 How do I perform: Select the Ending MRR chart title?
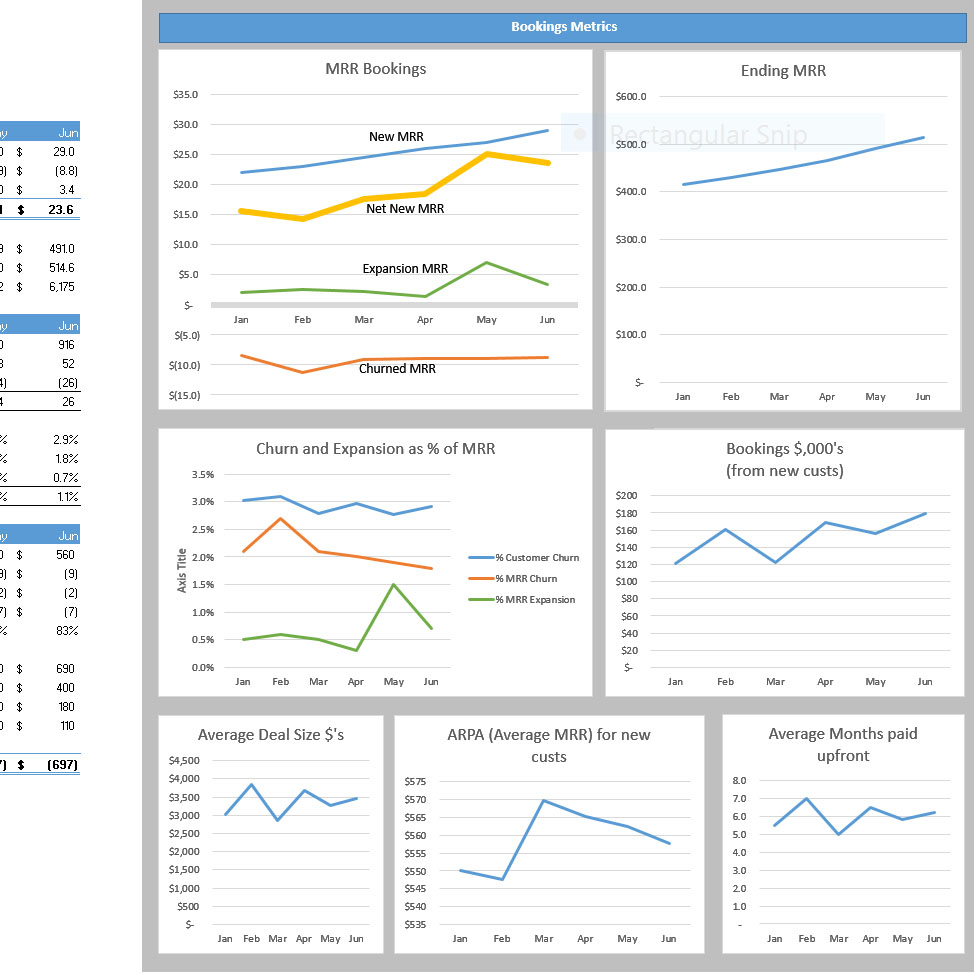pyautogui.click(x=783, y=71)
